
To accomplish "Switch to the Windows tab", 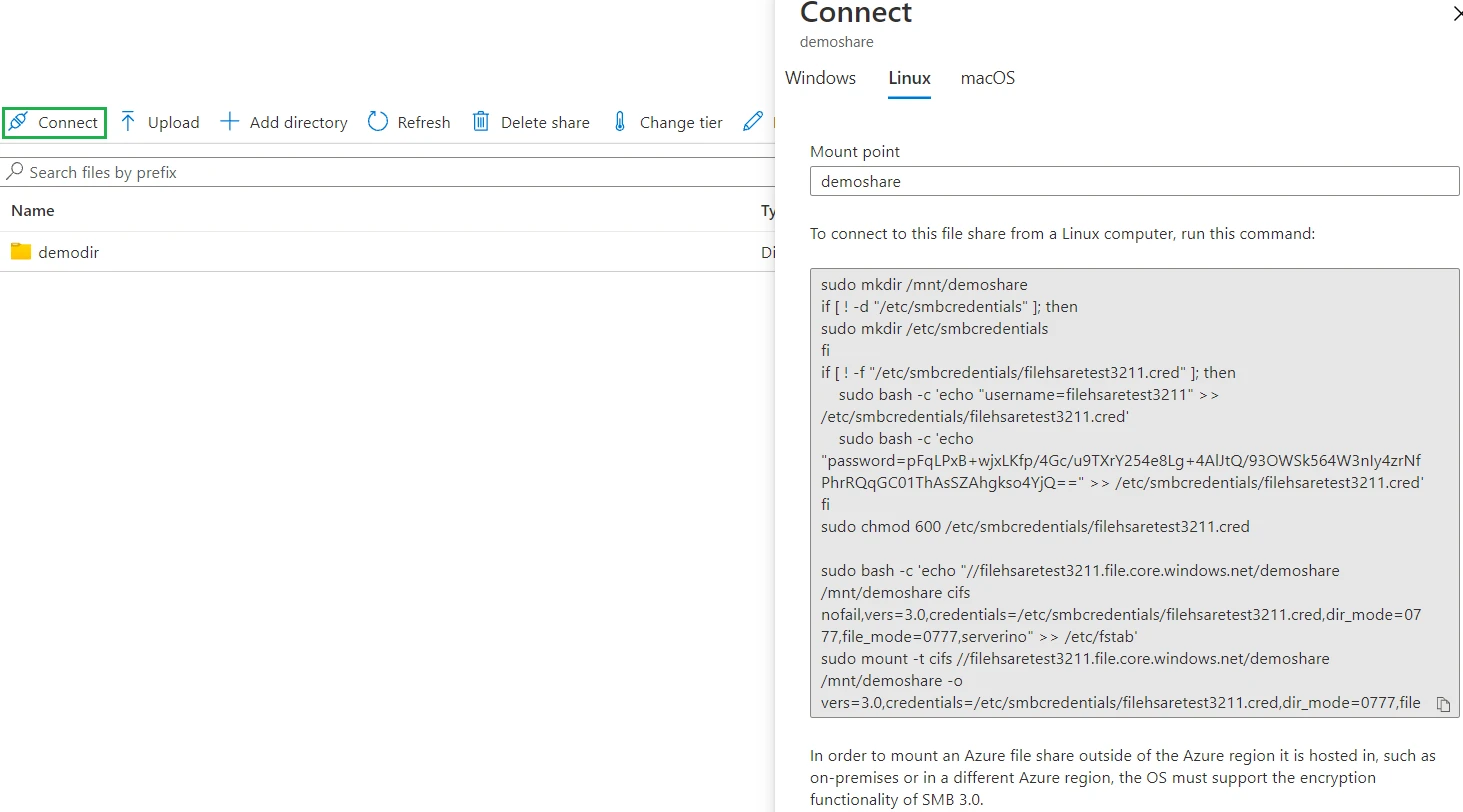I will point(820,78).
